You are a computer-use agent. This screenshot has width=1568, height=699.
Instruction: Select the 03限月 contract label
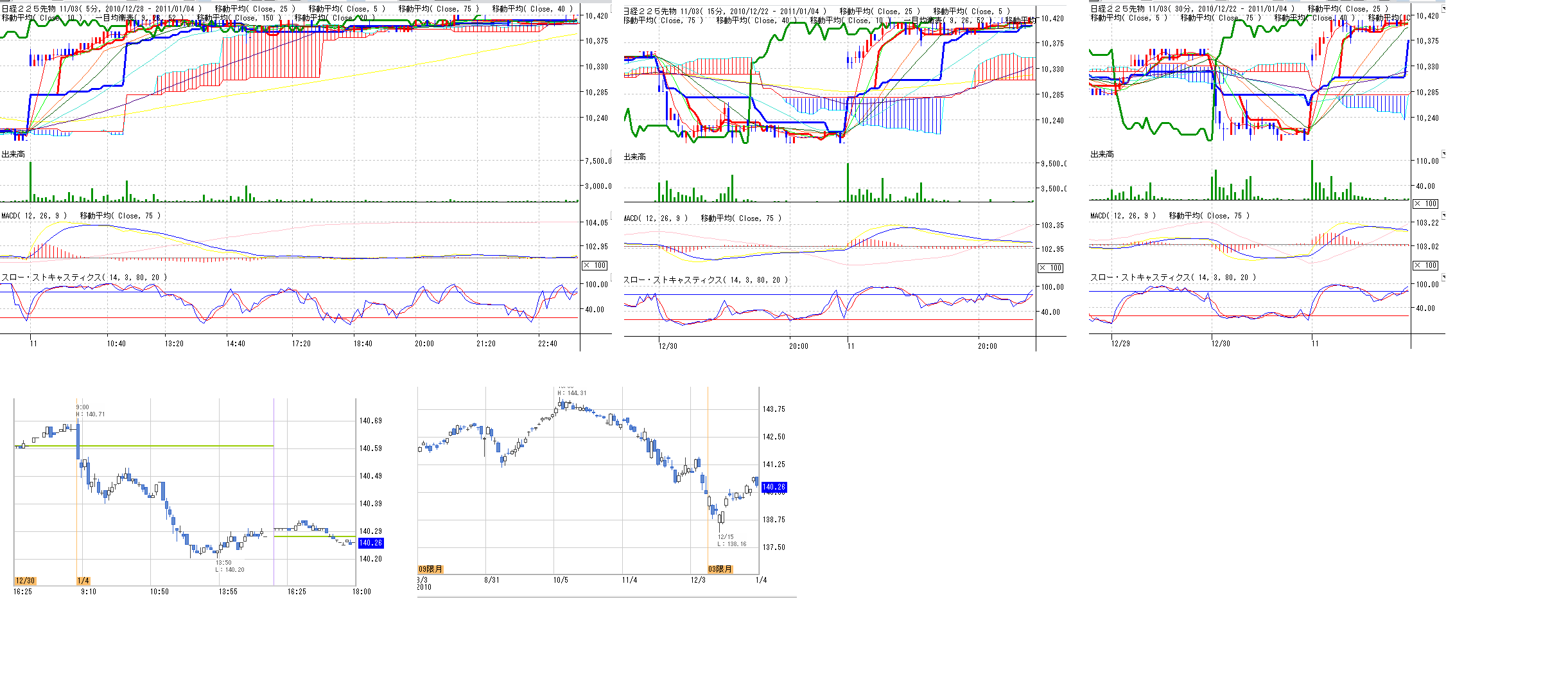pos(720,569)
